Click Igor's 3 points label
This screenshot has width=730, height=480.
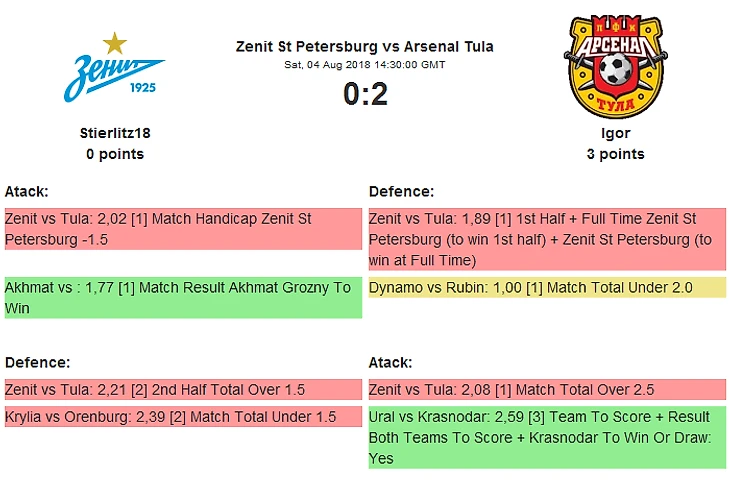(x=615, y=154)
